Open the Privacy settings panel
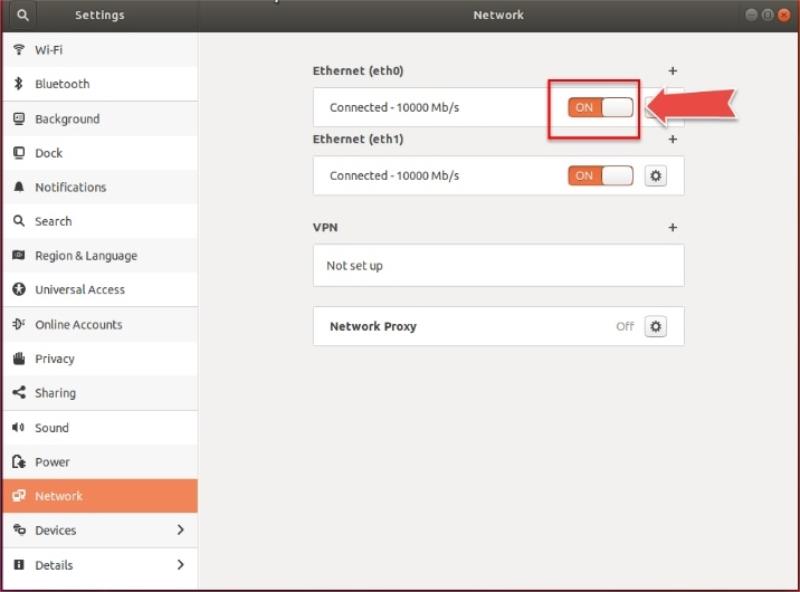The height and width of the screenshot is (592, 800). [x=55, y=359]
